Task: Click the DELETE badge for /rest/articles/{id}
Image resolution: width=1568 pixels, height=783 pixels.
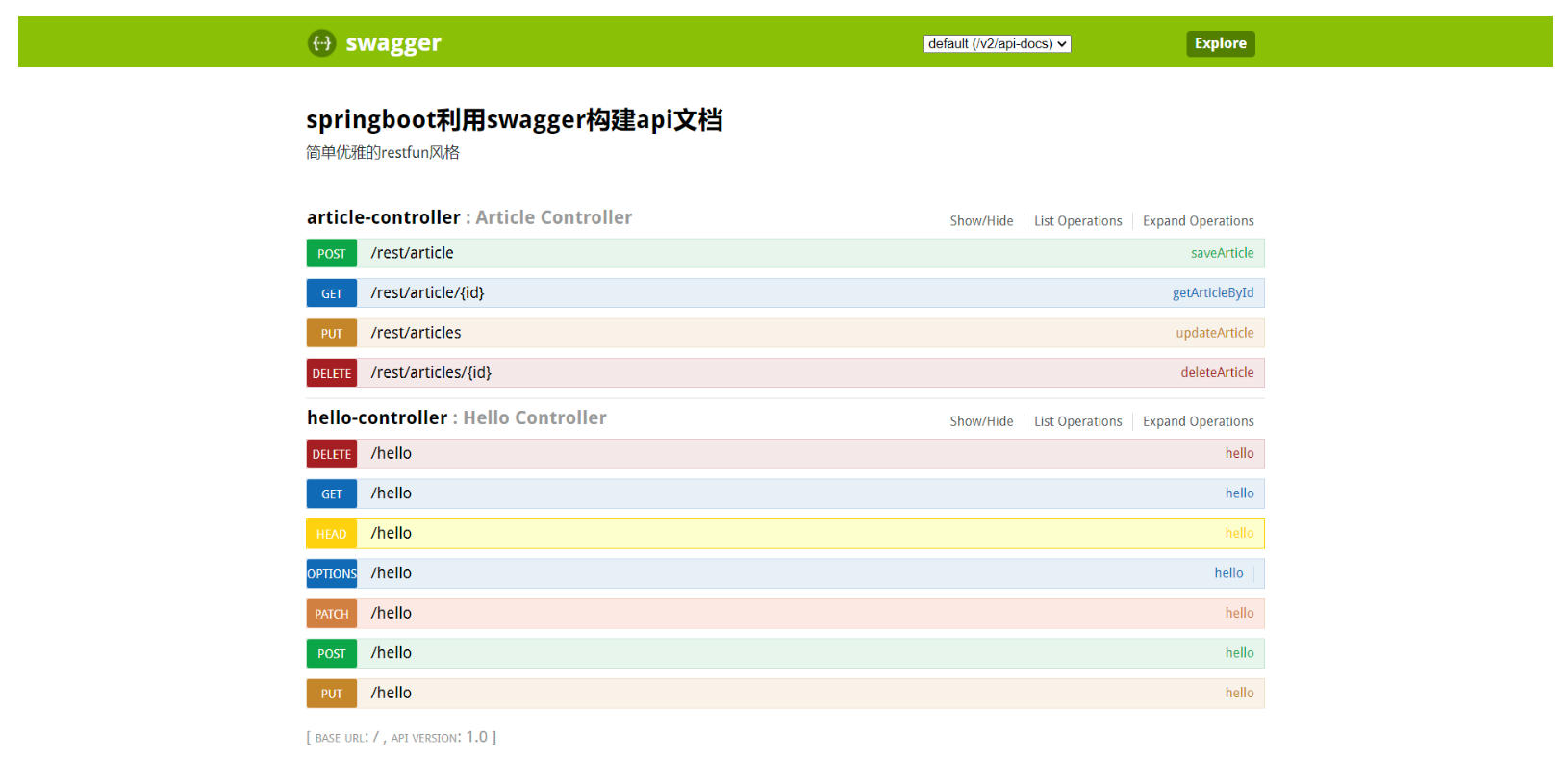Action: pos(332,374)
